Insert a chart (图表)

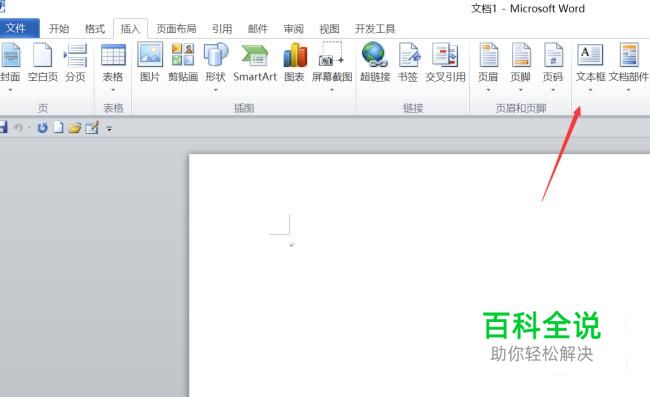pyautogui.click(x=294, y=62)
